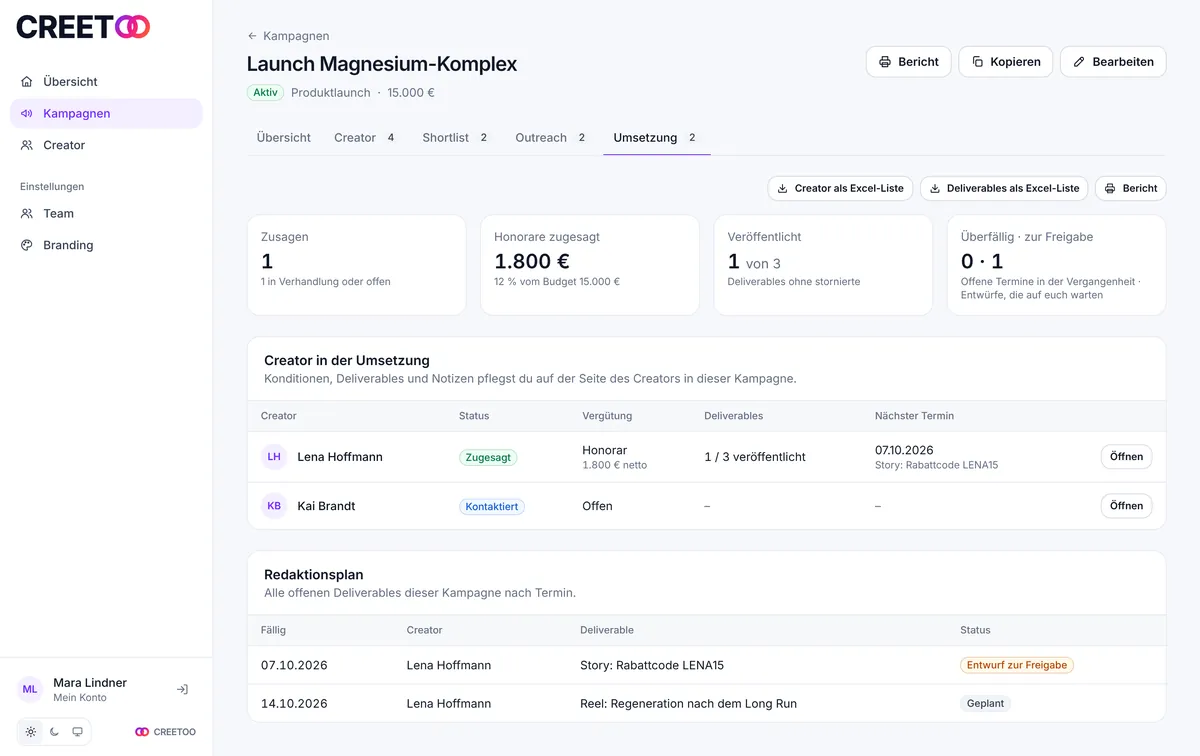Image resolution: width=1200 pixels, height=756 pixels.
Task: Select system theme monitor icon
Action: click(77, 732)
